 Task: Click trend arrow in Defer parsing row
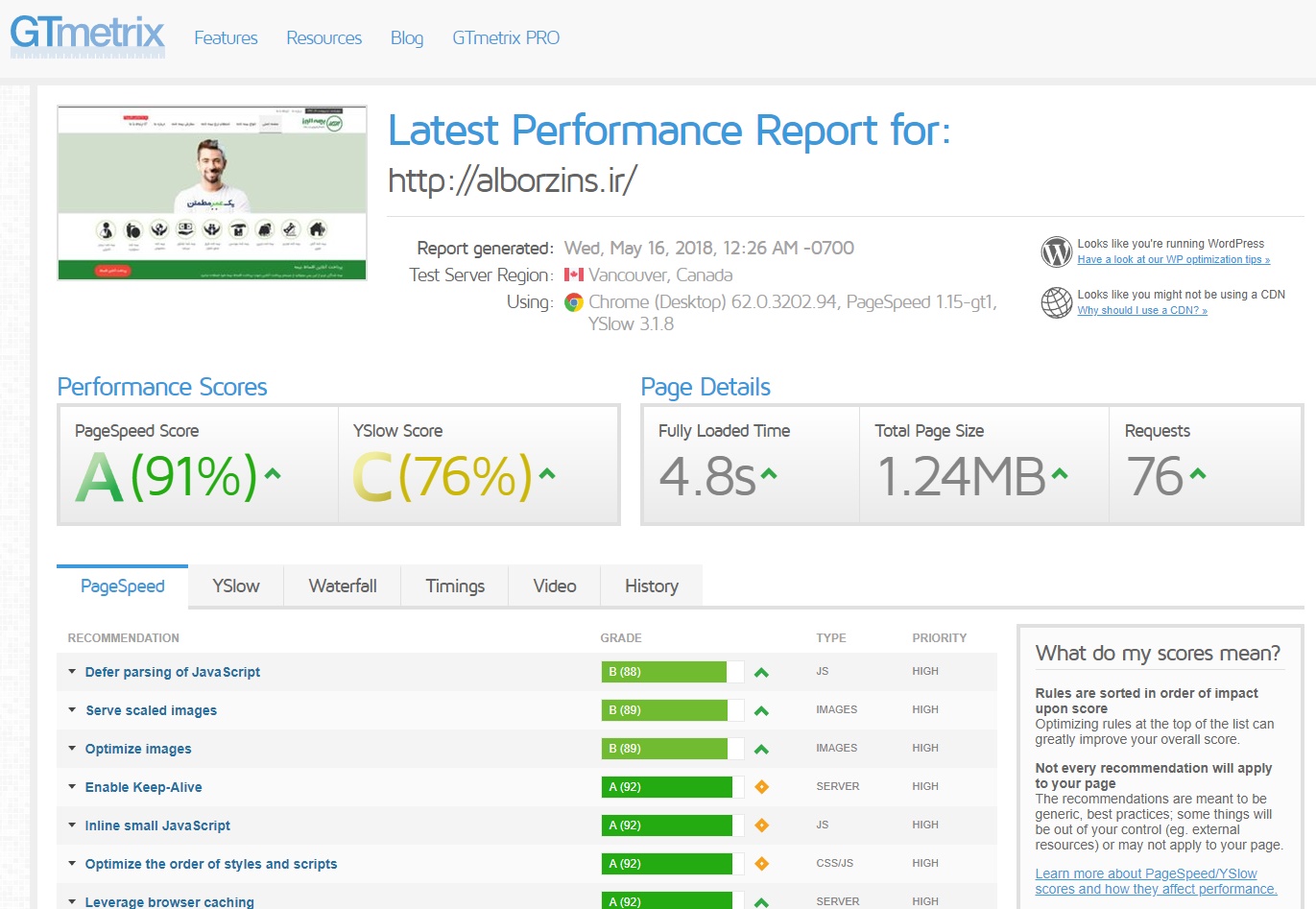(761, 672)
